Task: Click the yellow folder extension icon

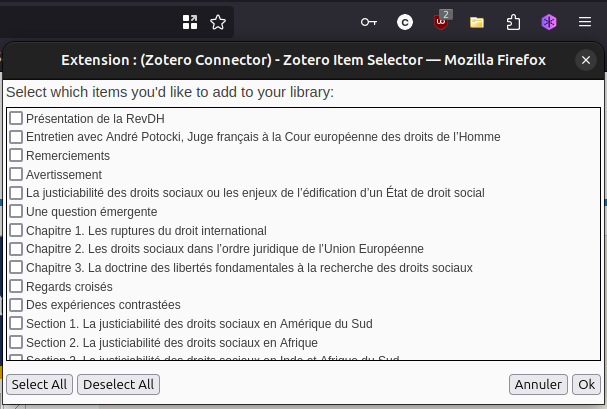Action: (x=477, y=22)
